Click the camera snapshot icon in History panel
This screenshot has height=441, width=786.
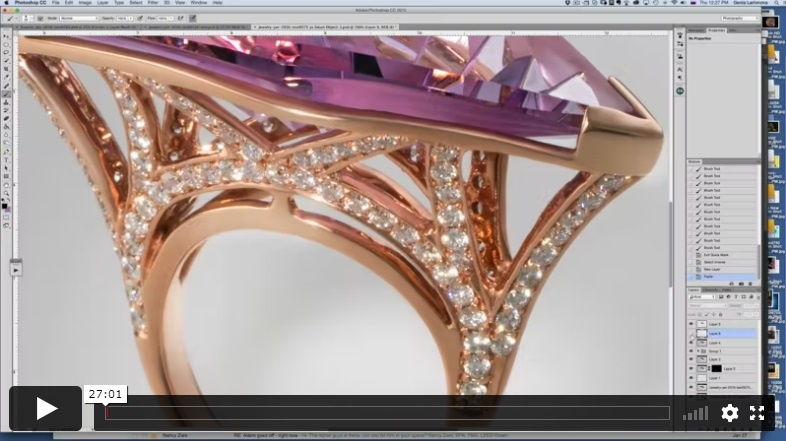click(741, 284)
